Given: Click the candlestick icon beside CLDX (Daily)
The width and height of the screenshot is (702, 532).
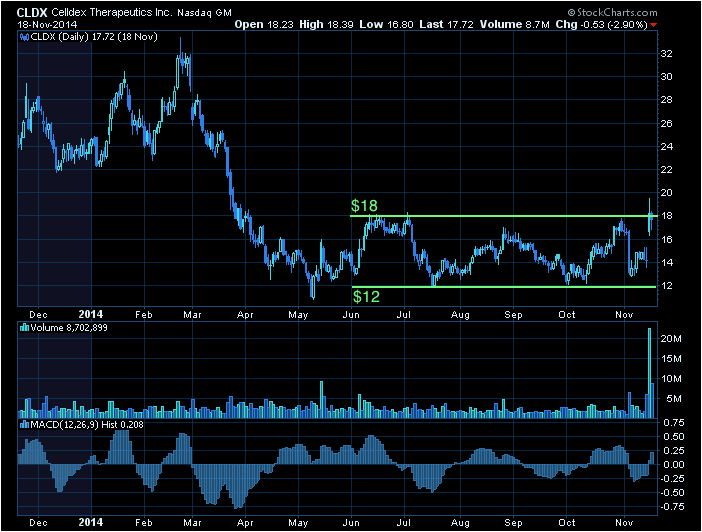Looking at the screenshot, I should pos(25,37).
